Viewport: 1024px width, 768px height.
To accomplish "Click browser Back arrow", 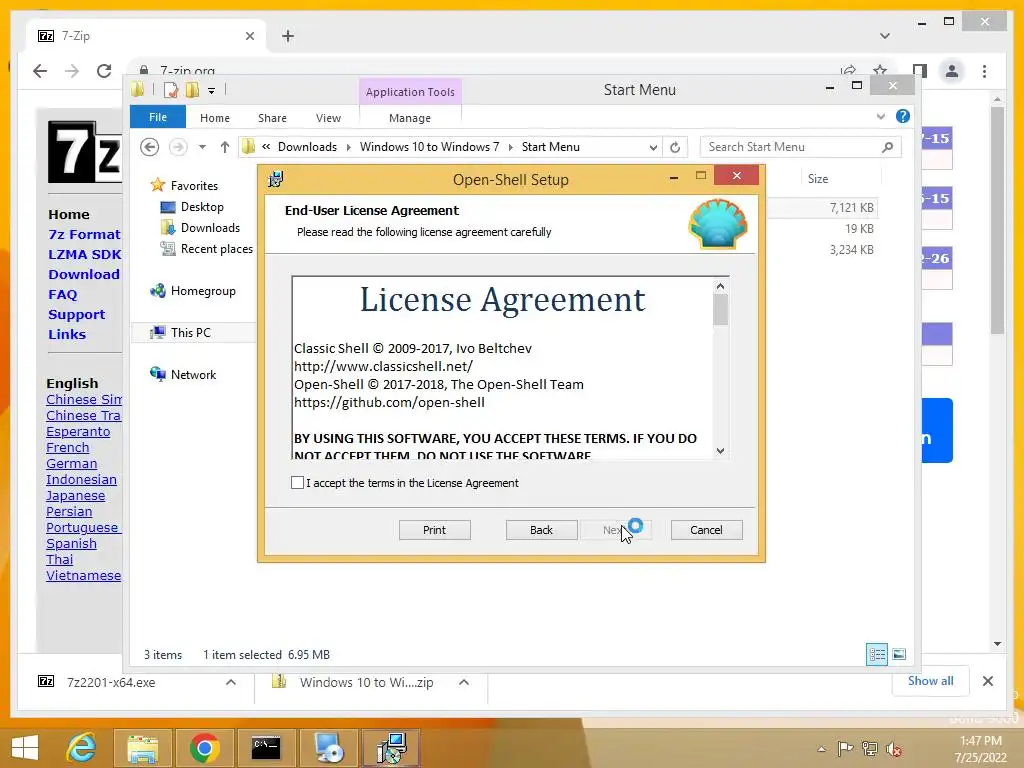I will pyautogui.click(x=40, y=71).
